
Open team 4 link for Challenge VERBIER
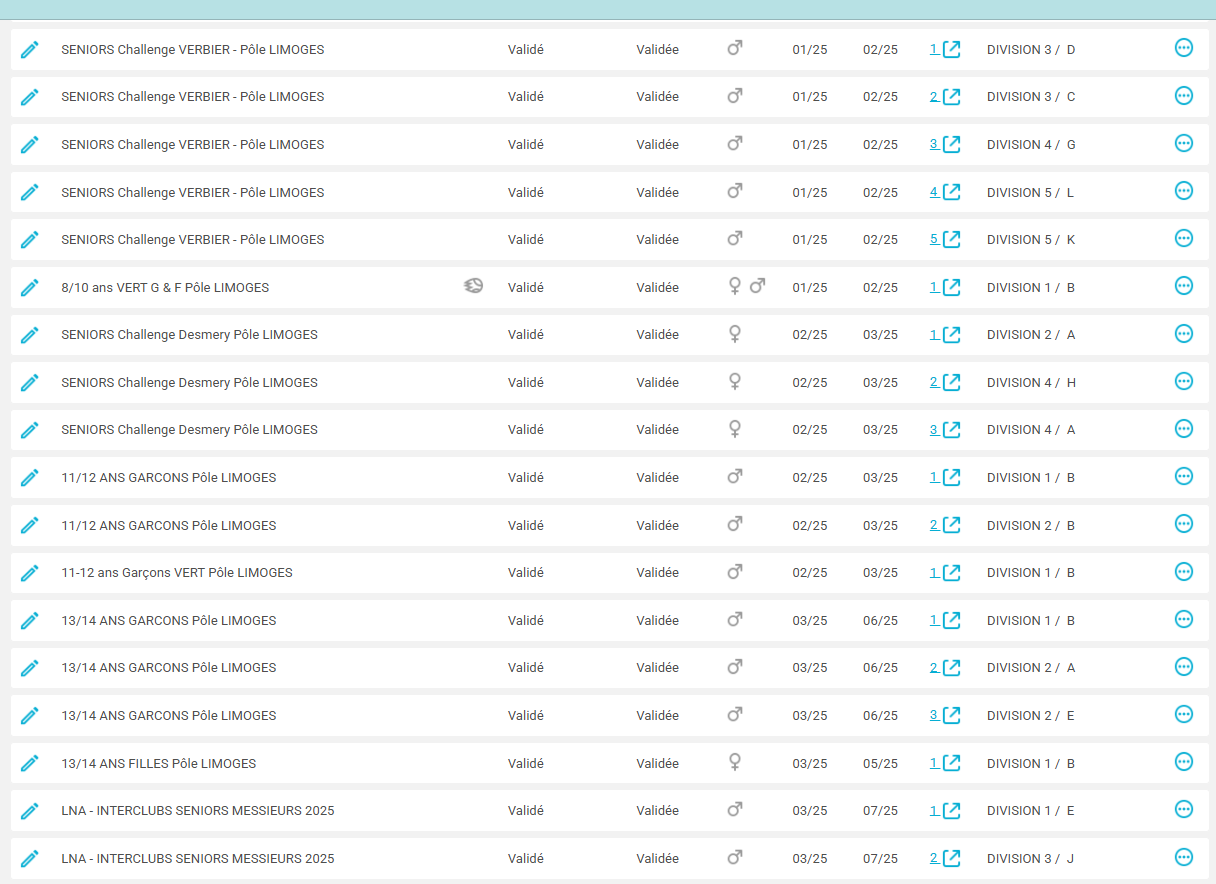click(944, 192)
